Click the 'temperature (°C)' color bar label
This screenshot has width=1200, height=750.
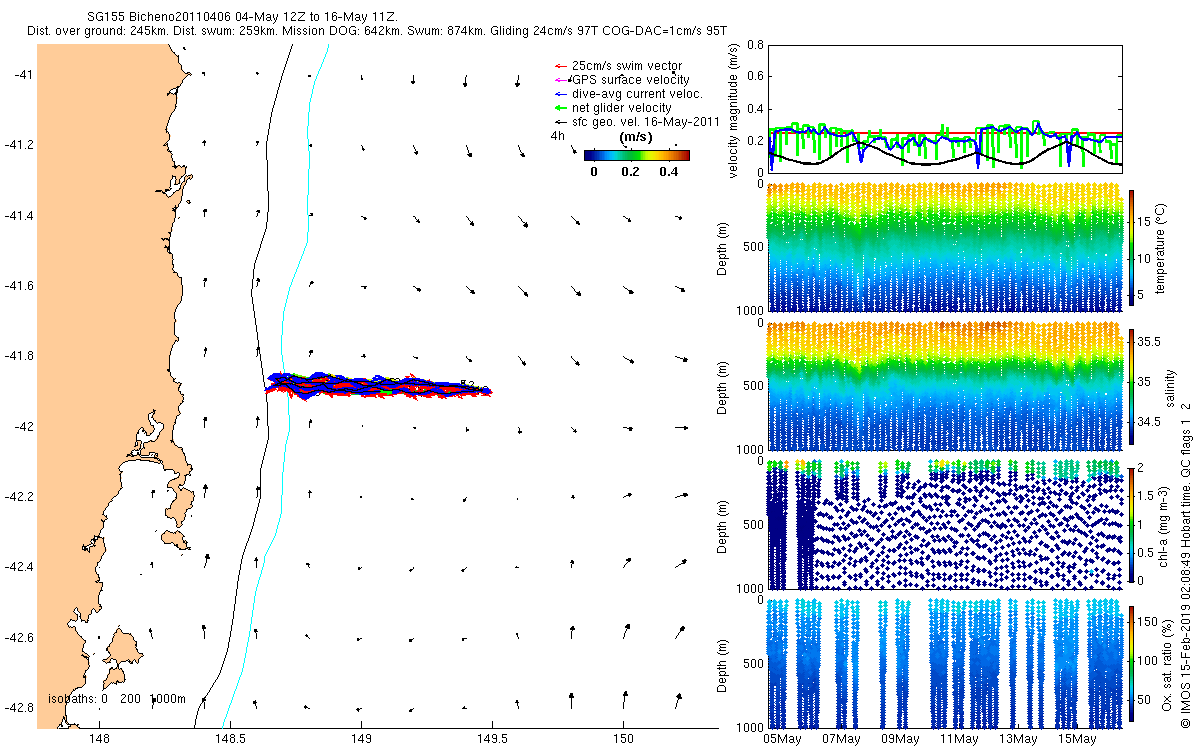[1161, 248]
